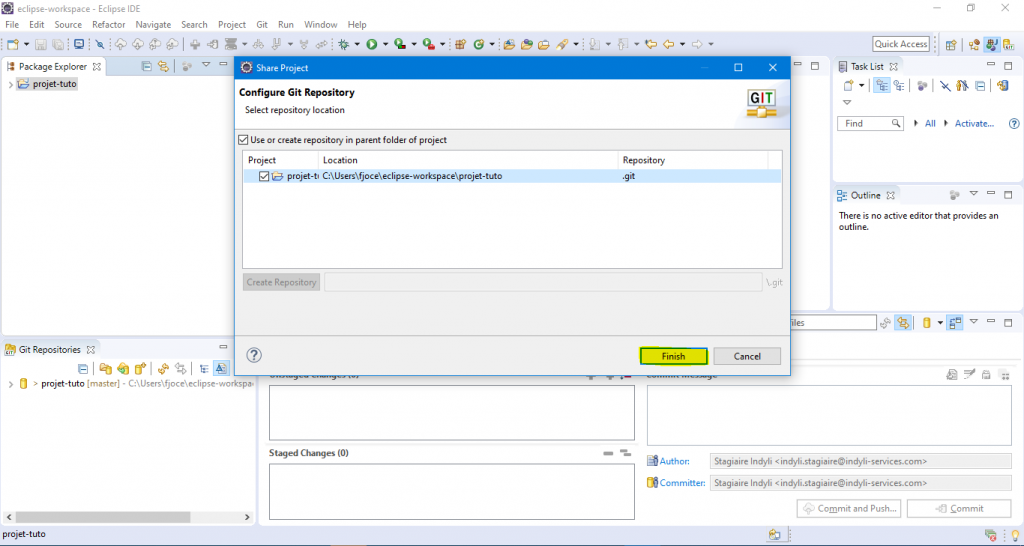Click the Finish button
Image resolution: width=1024 pixels, height=546 pixels.
tap(673, 356)
